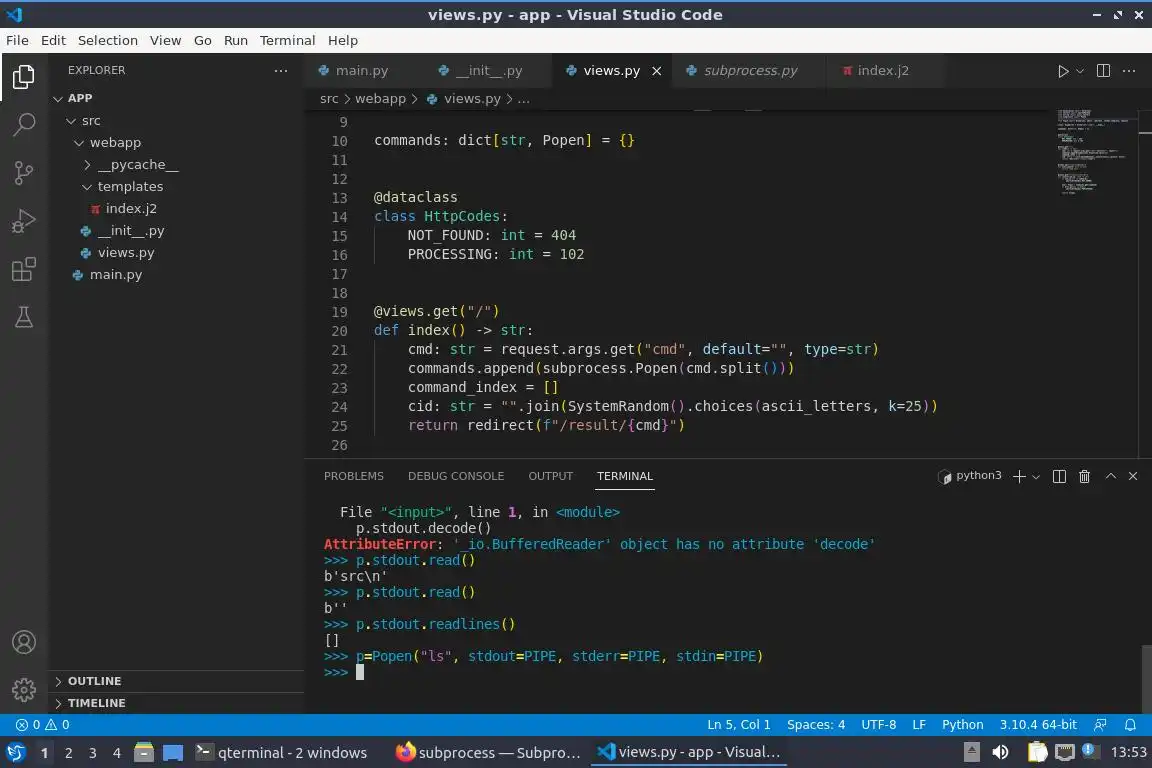1152x768 pixels.
Task: Open the Explorer view in activity bar
Action: [x=24, y=77]
